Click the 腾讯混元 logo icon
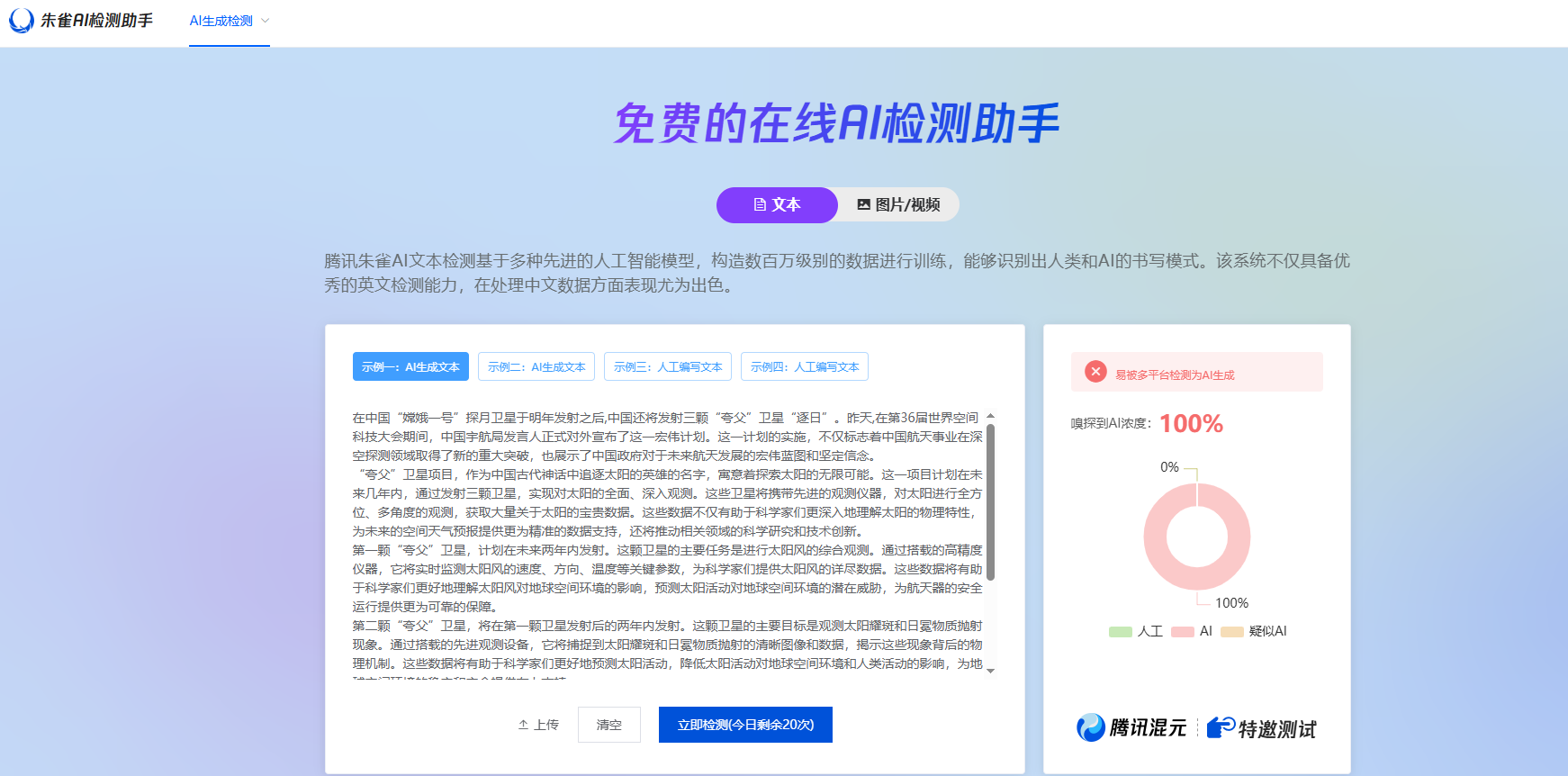Image resolution: width=1568 pixels, height=776 pixels. coord(1091,727)
